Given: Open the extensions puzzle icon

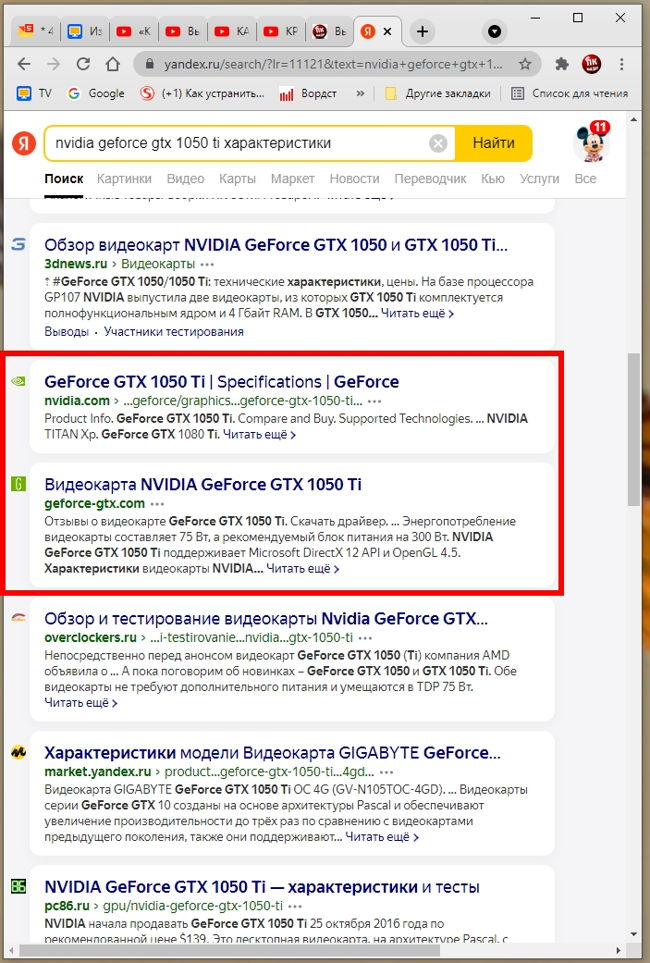Looking at the screenshot, I should (x=561, y=64).
